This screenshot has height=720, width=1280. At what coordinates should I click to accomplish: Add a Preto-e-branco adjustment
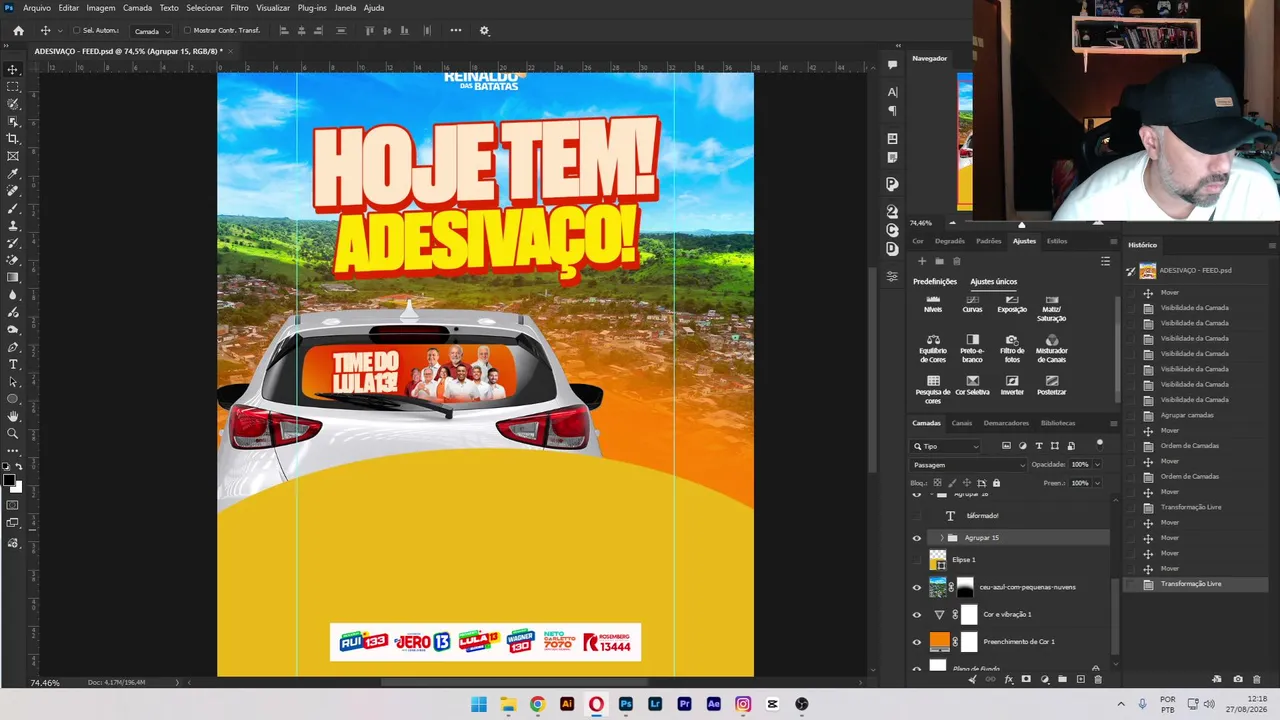[972, 349]
